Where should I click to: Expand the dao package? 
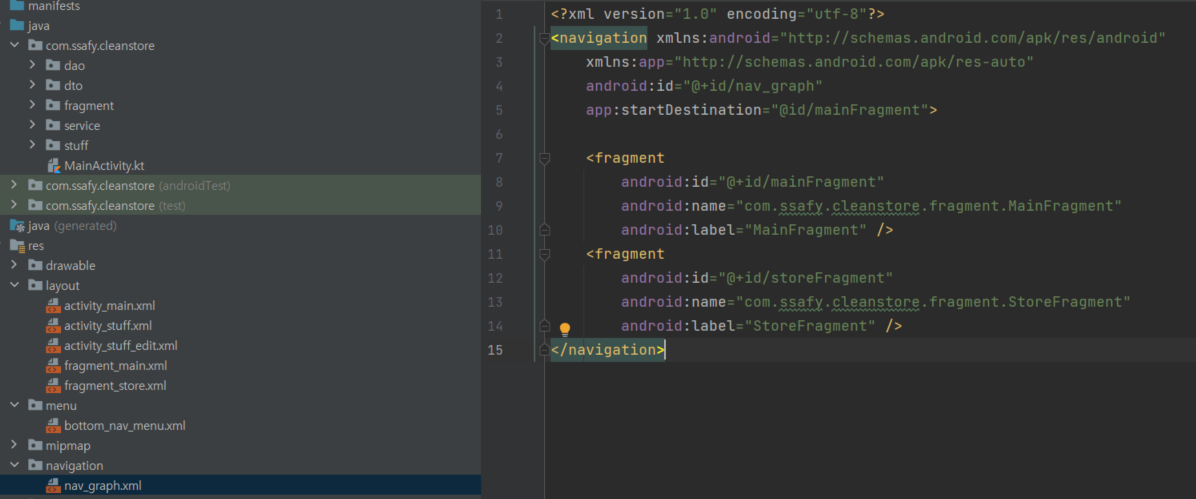[x=33, y=66]
